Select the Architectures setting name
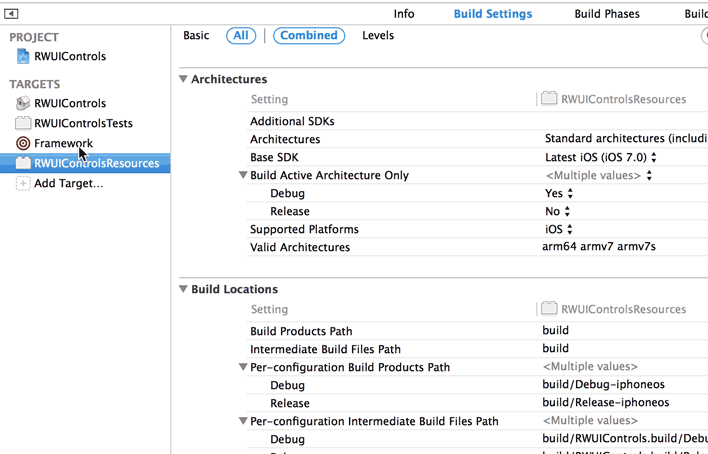708x454 pixels. (285, 139)
